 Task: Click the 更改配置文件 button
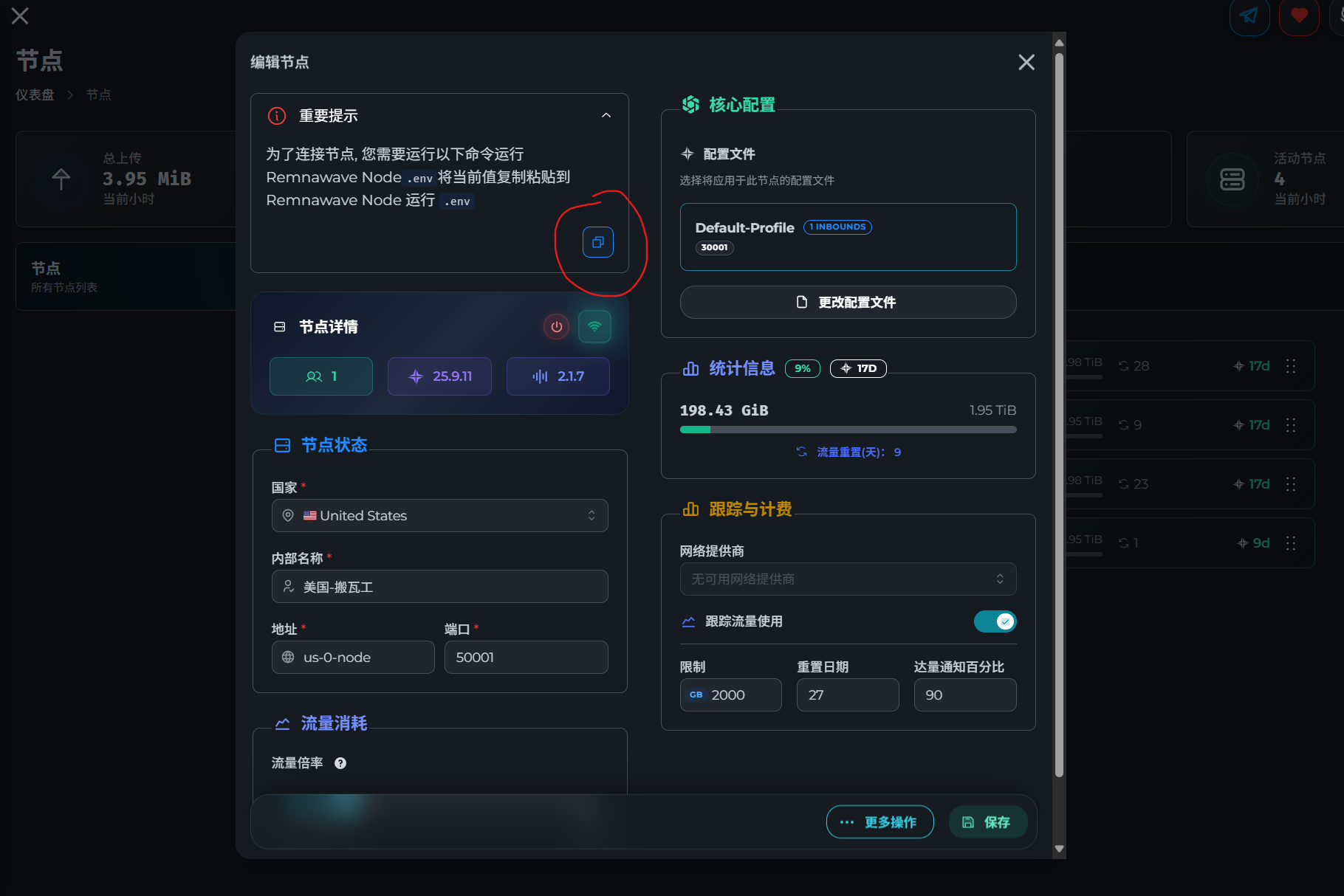point(848,303)
